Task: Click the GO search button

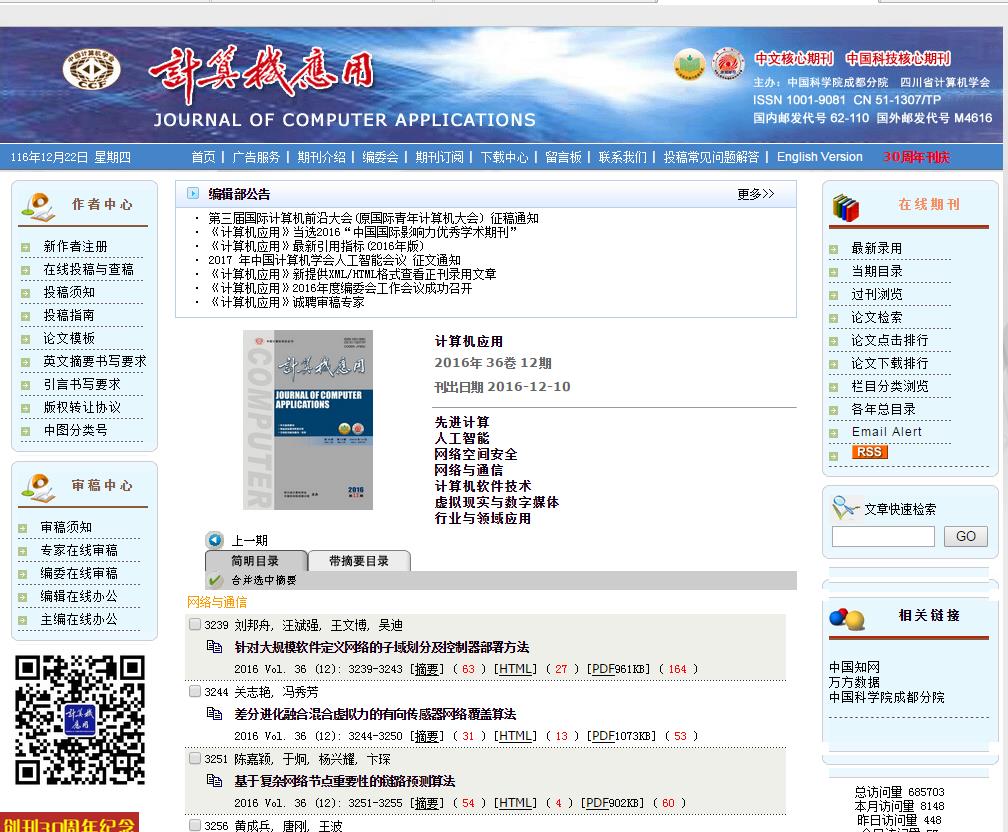Action: tap(966, 536)
